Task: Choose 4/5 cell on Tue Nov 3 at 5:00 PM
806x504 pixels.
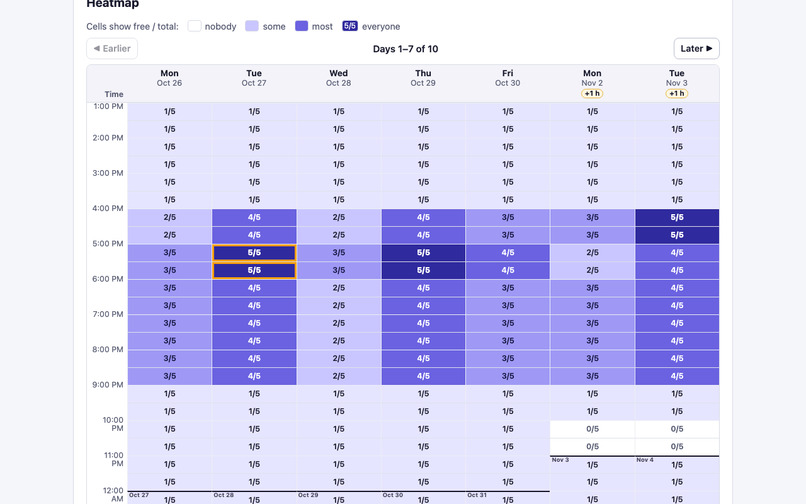Action: point(677,253)
